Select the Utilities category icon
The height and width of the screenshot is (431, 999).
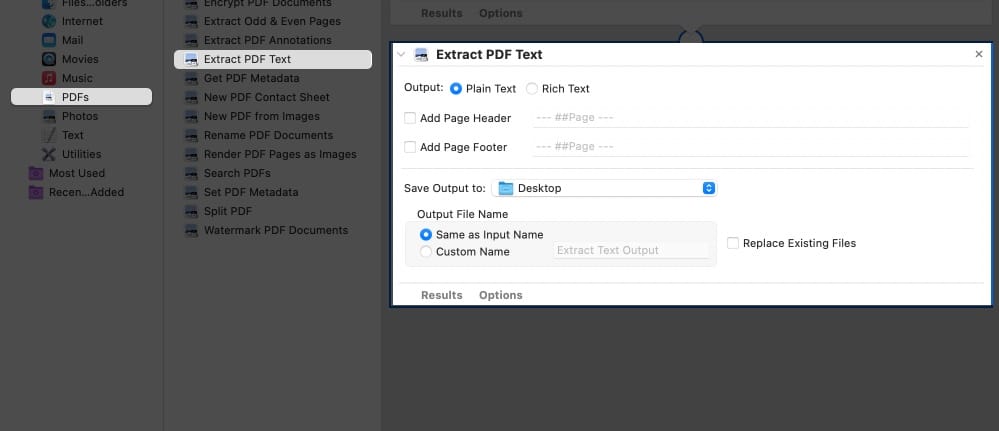(x=49, y=154)
